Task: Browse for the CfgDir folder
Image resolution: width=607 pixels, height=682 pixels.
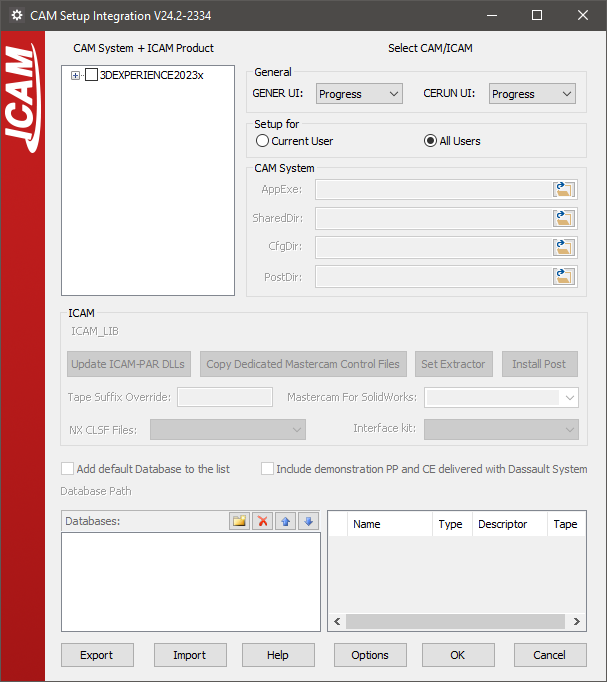Action: tap(564, 247)
